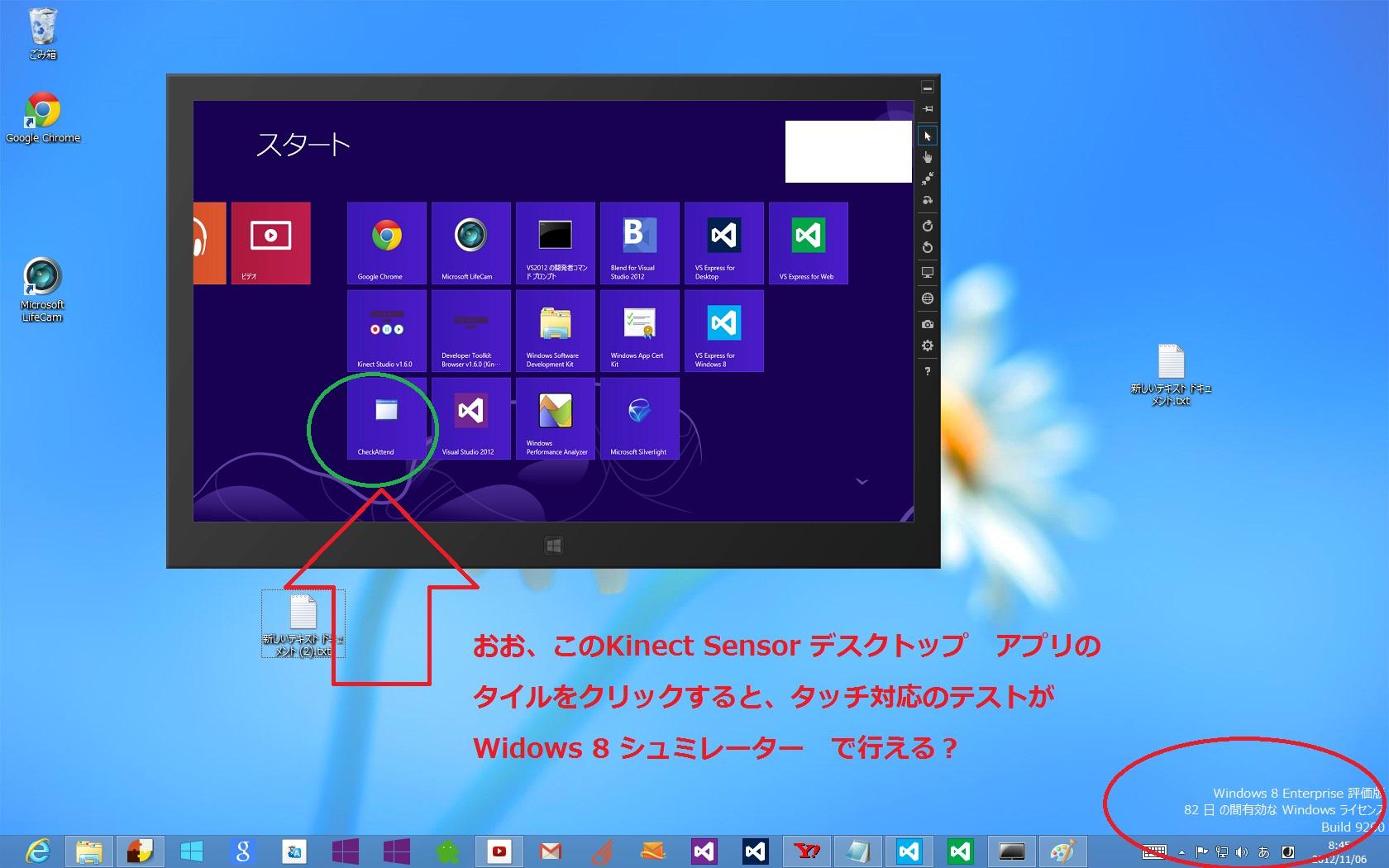
Task: Open VS2012 developer command prompt tile
Action: coord(556,243)
